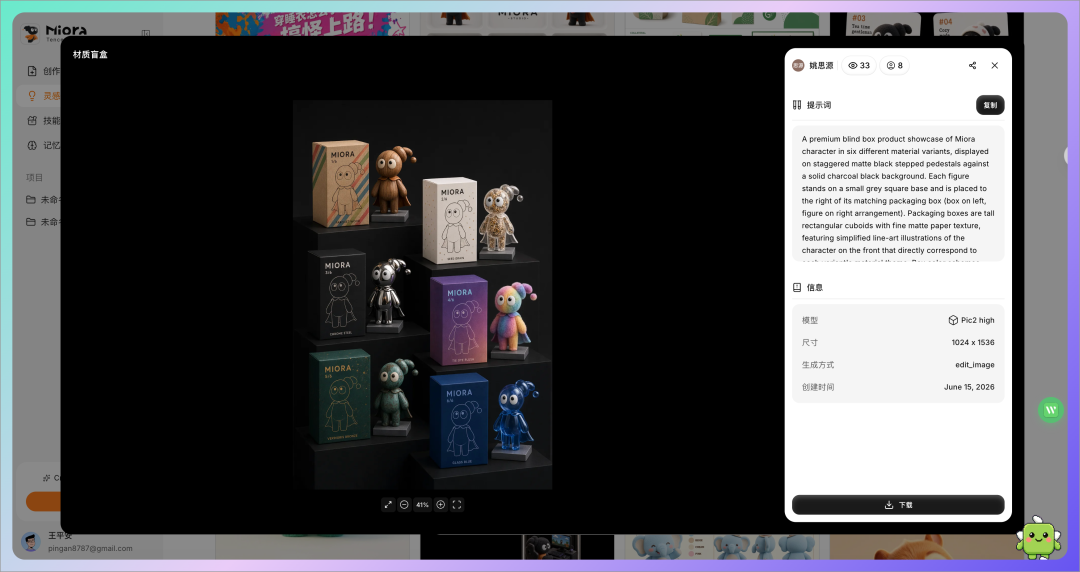
Task: Click the 创建时间 label
Action: point(818,387)
